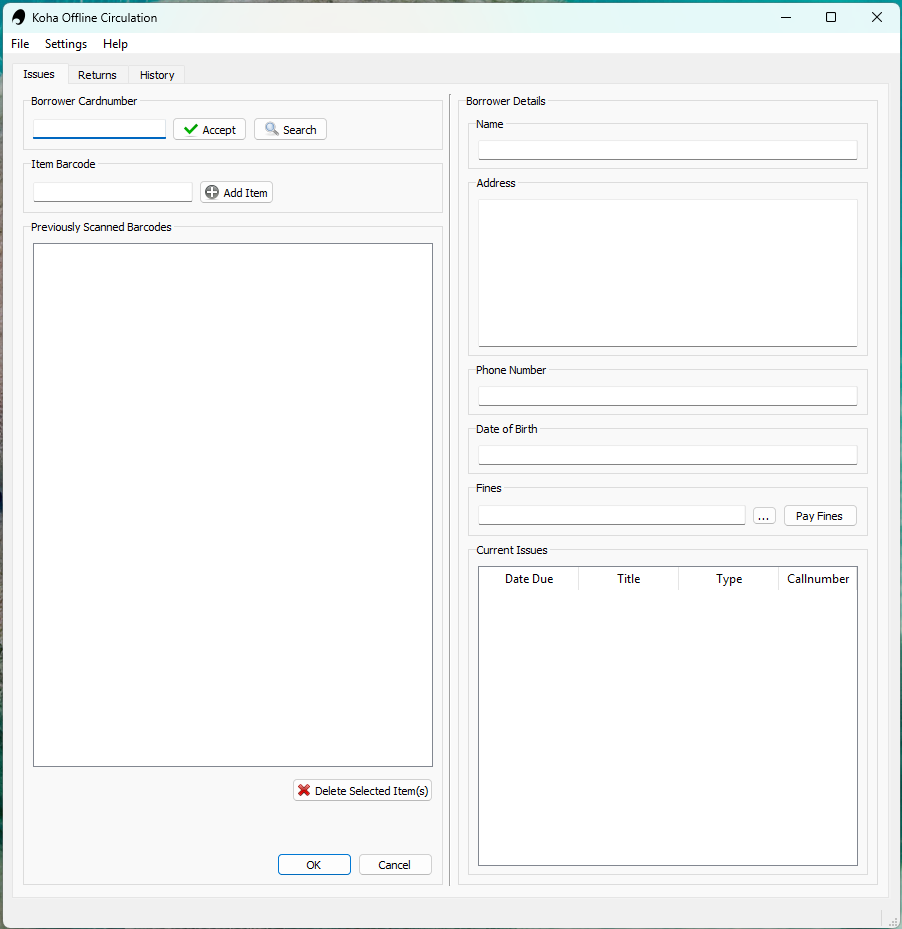Viewport: 902px width, 929px height.
Task: Click the ellipsis button beside Fines field
Action: 764,516
